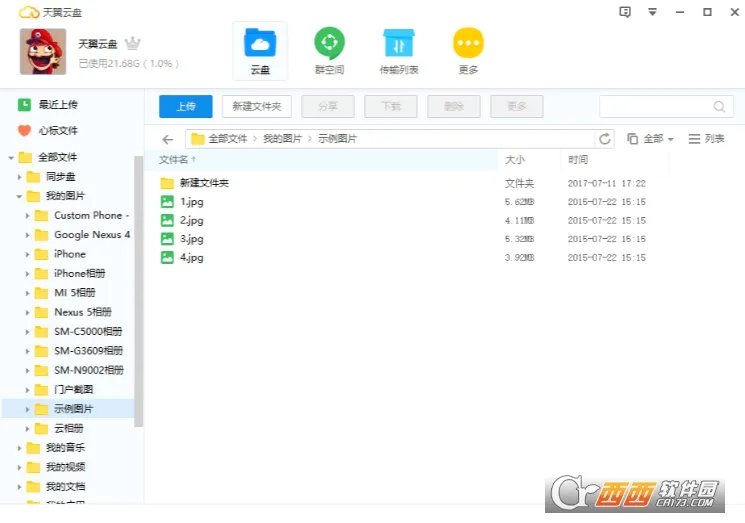Expand the 我的视频 tree node arrow

pyautogui.click(x=19, y=467)
